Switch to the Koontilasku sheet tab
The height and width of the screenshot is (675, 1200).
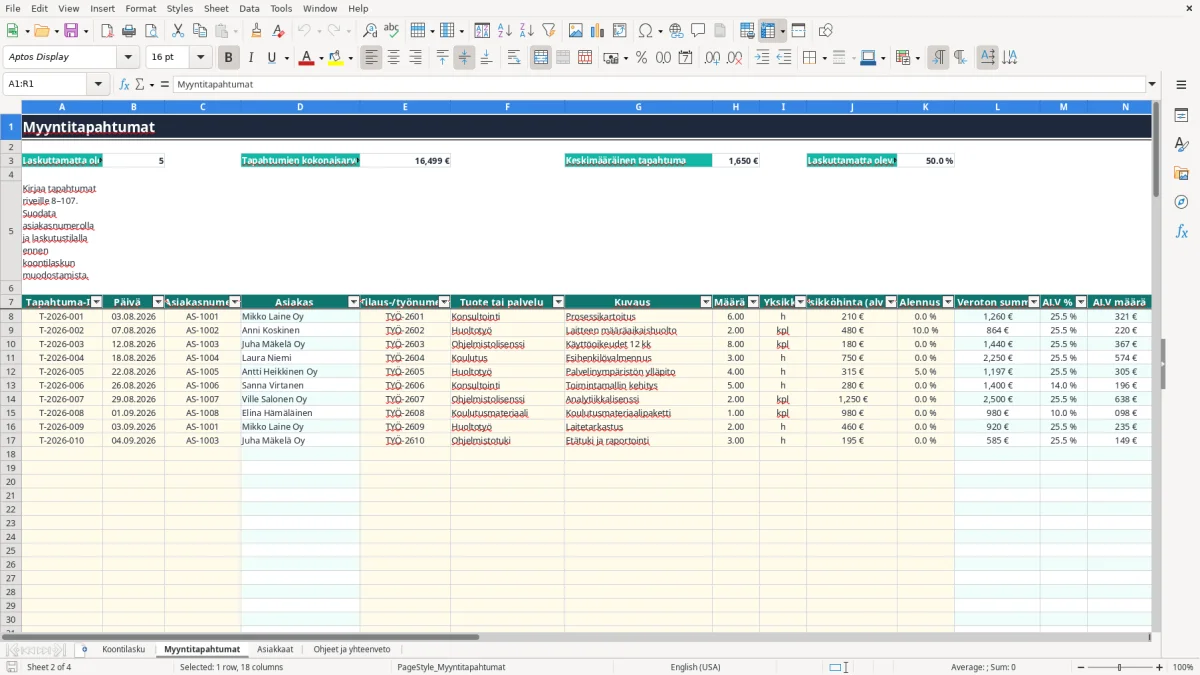coord(124,649)
